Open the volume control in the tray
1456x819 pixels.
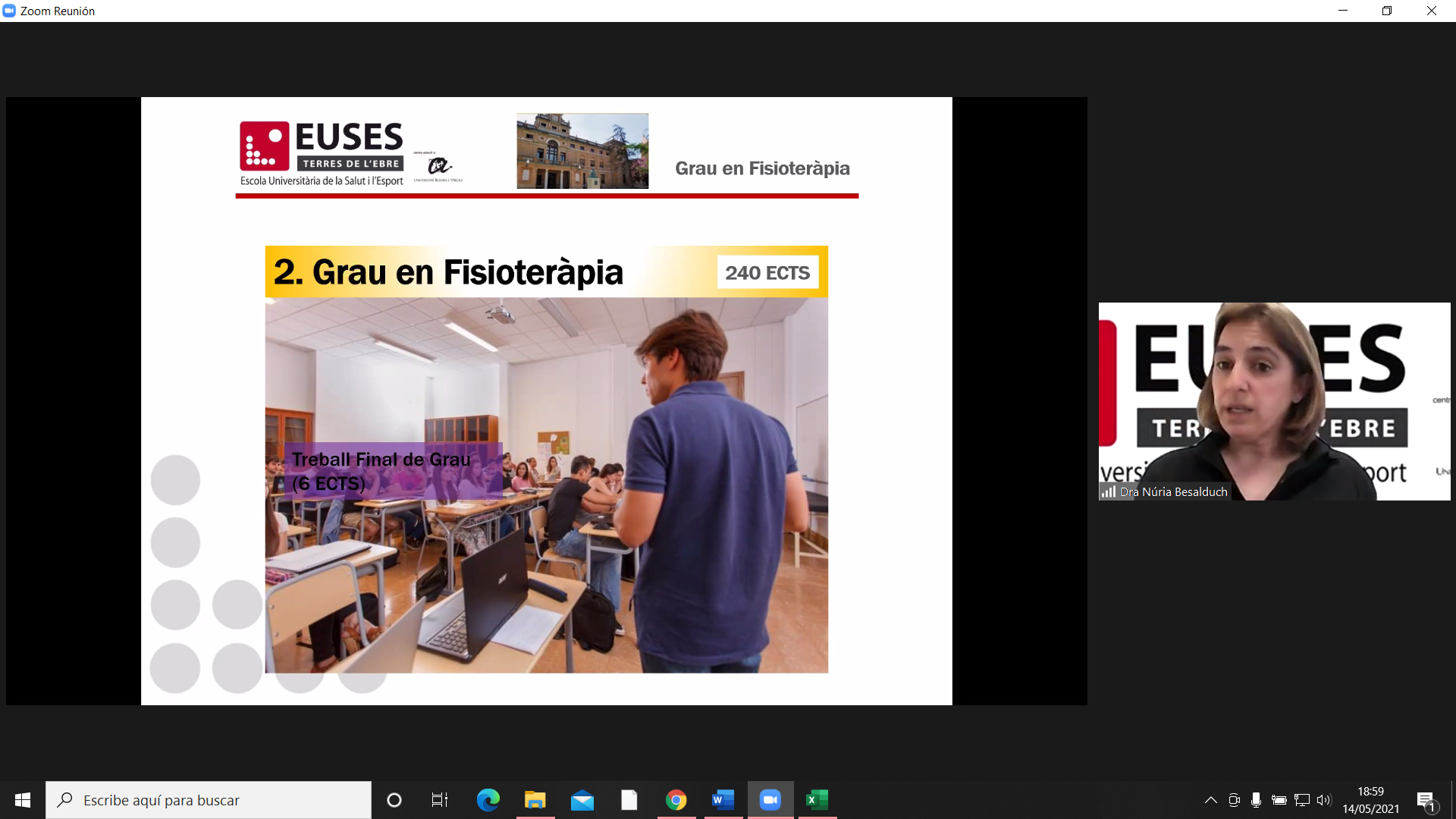click(x=1324, y=800)
